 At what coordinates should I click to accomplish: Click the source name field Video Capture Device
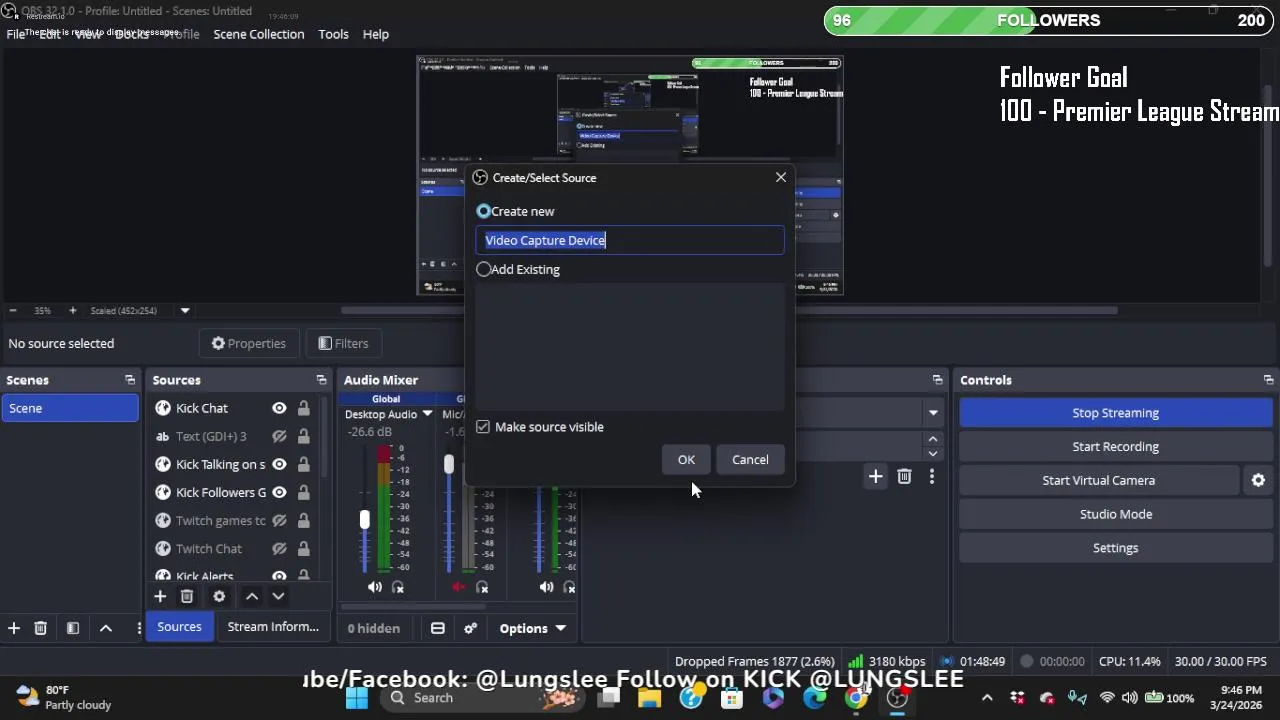point(630,240)
